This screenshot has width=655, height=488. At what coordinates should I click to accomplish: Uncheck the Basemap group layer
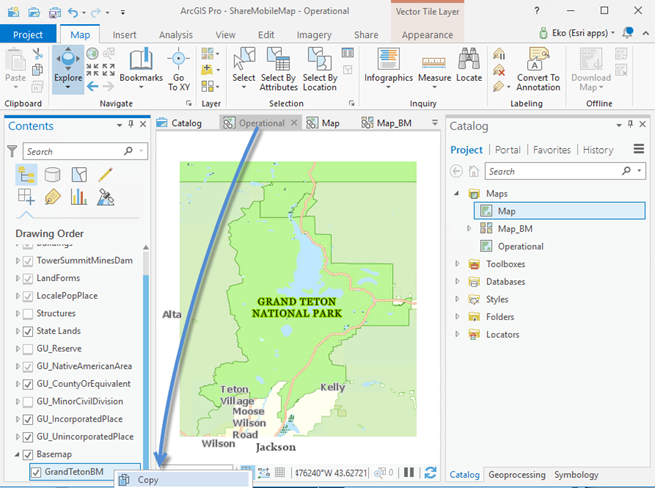coord(28,455)
